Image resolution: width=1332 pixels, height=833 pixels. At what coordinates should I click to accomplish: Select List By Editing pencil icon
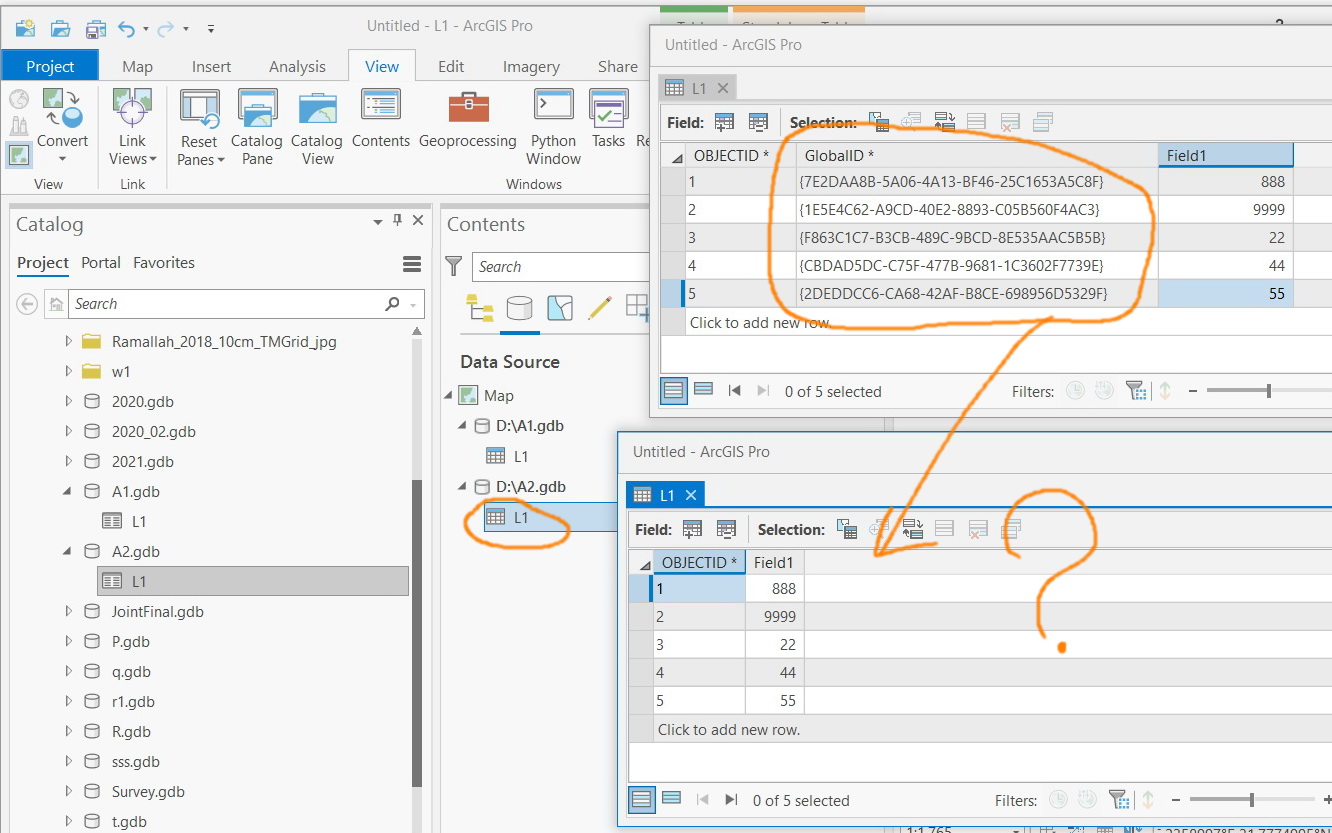tap(600, 307)
